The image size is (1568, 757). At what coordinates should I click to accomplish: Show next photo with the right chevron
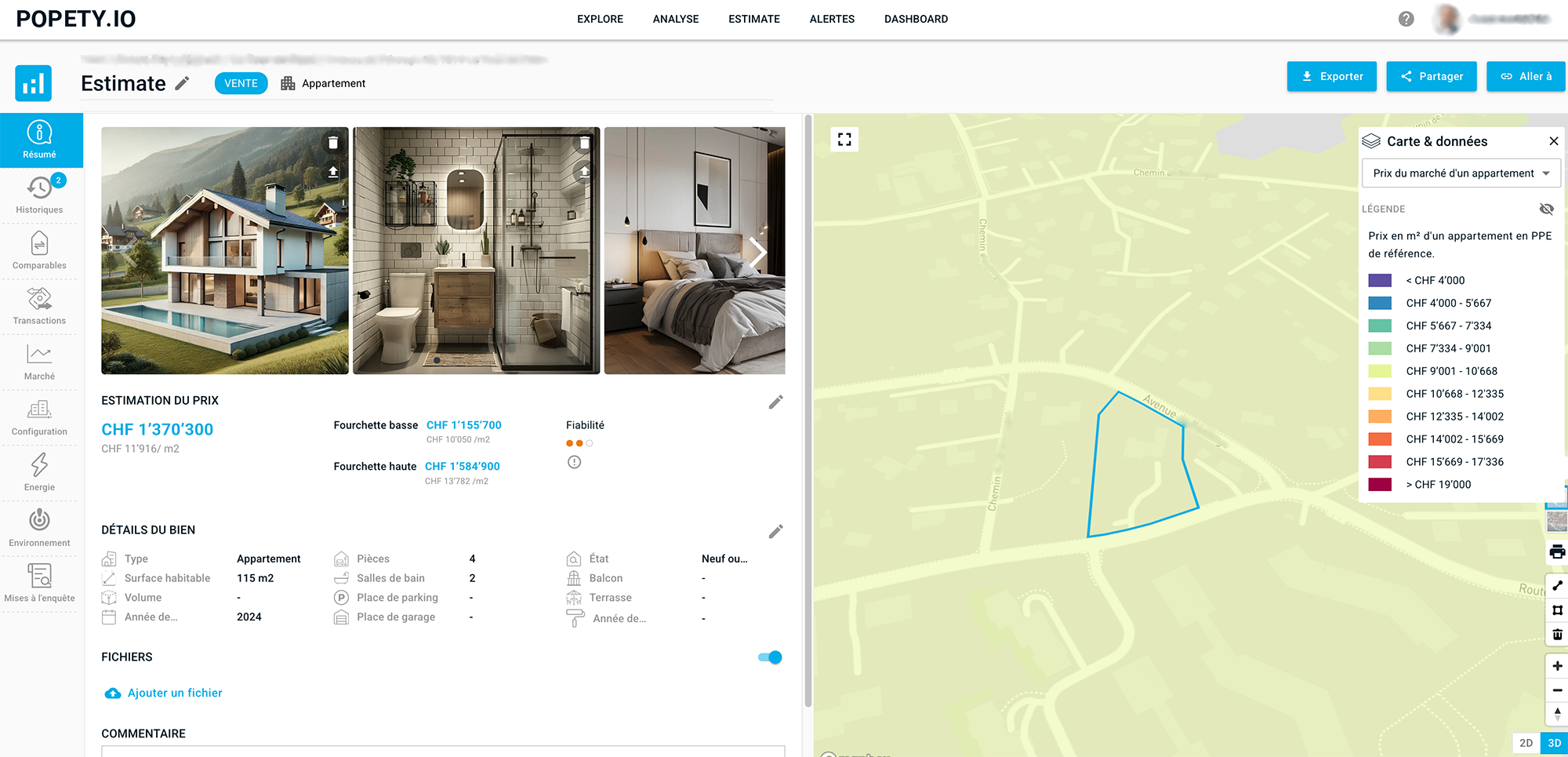pyautogui.click(x=757, y=252)
